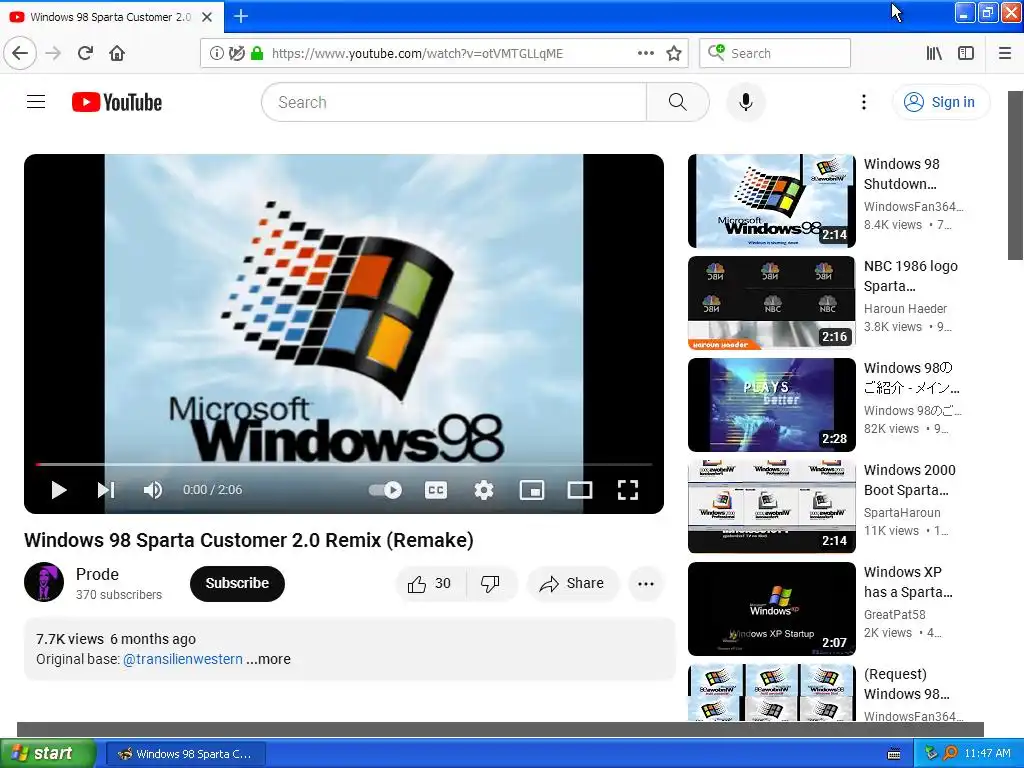Open NBC 1986 logo Sparta video title
Viewport: 1024px width, 768px height.
pyautogui.click(x=910, y=276)
